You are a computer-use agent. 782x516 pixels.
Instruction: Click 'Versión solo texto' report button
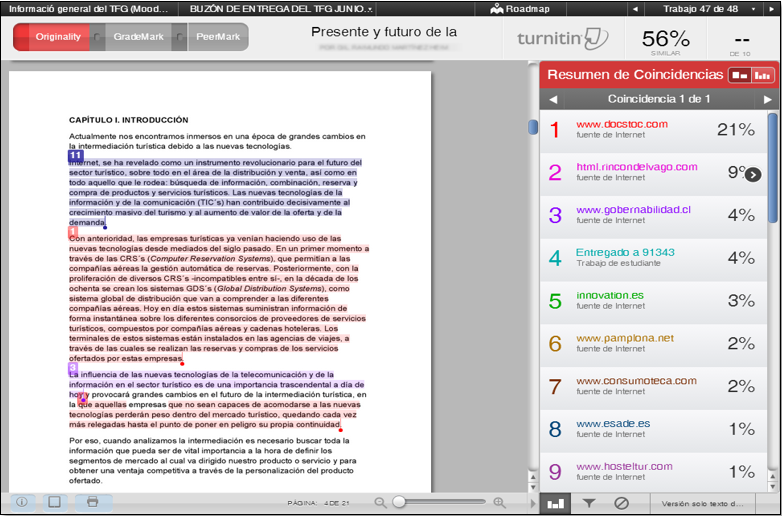(702, 504)
